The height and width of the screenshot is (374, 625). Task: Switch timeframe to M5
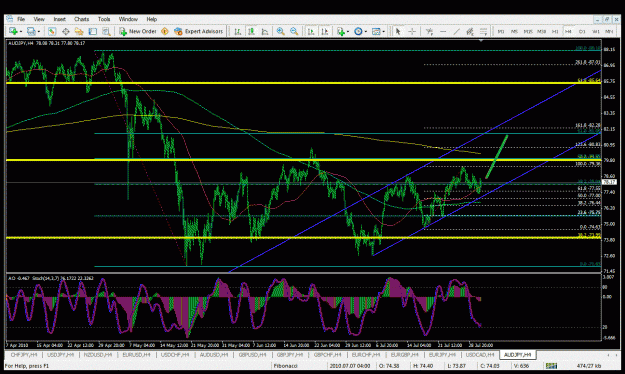pos(514,31)
